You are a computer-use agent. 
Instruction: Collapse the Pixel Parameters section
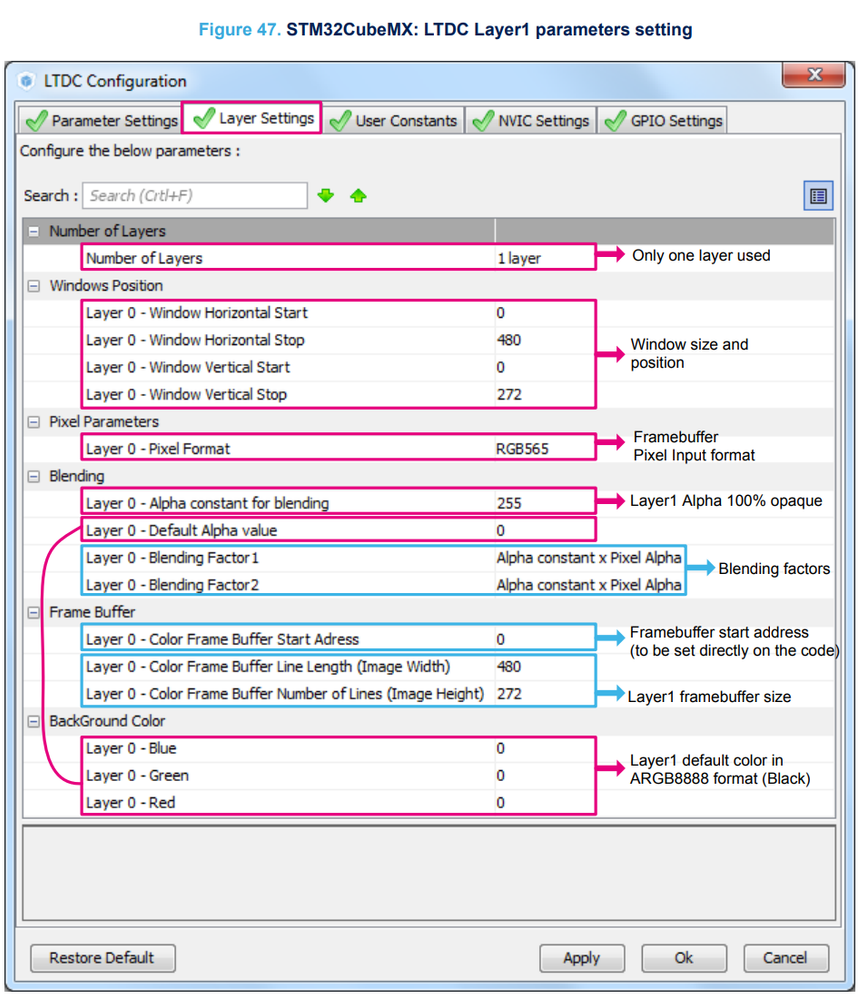tap(34, 422)
